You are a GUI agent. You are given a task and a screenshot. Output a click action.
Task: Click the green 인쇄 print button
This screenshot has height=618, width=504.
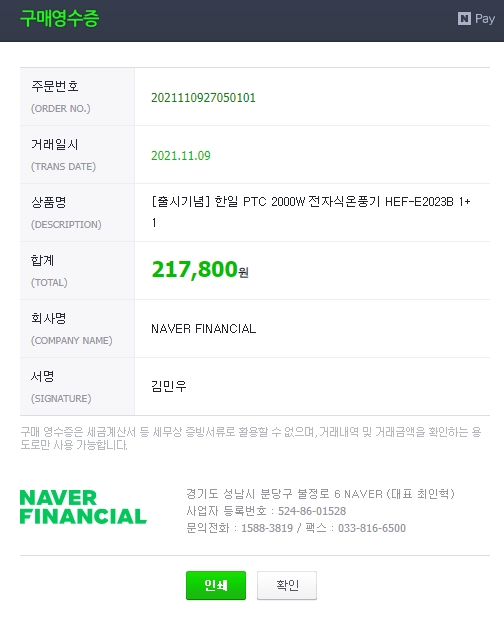coord(216,585)
